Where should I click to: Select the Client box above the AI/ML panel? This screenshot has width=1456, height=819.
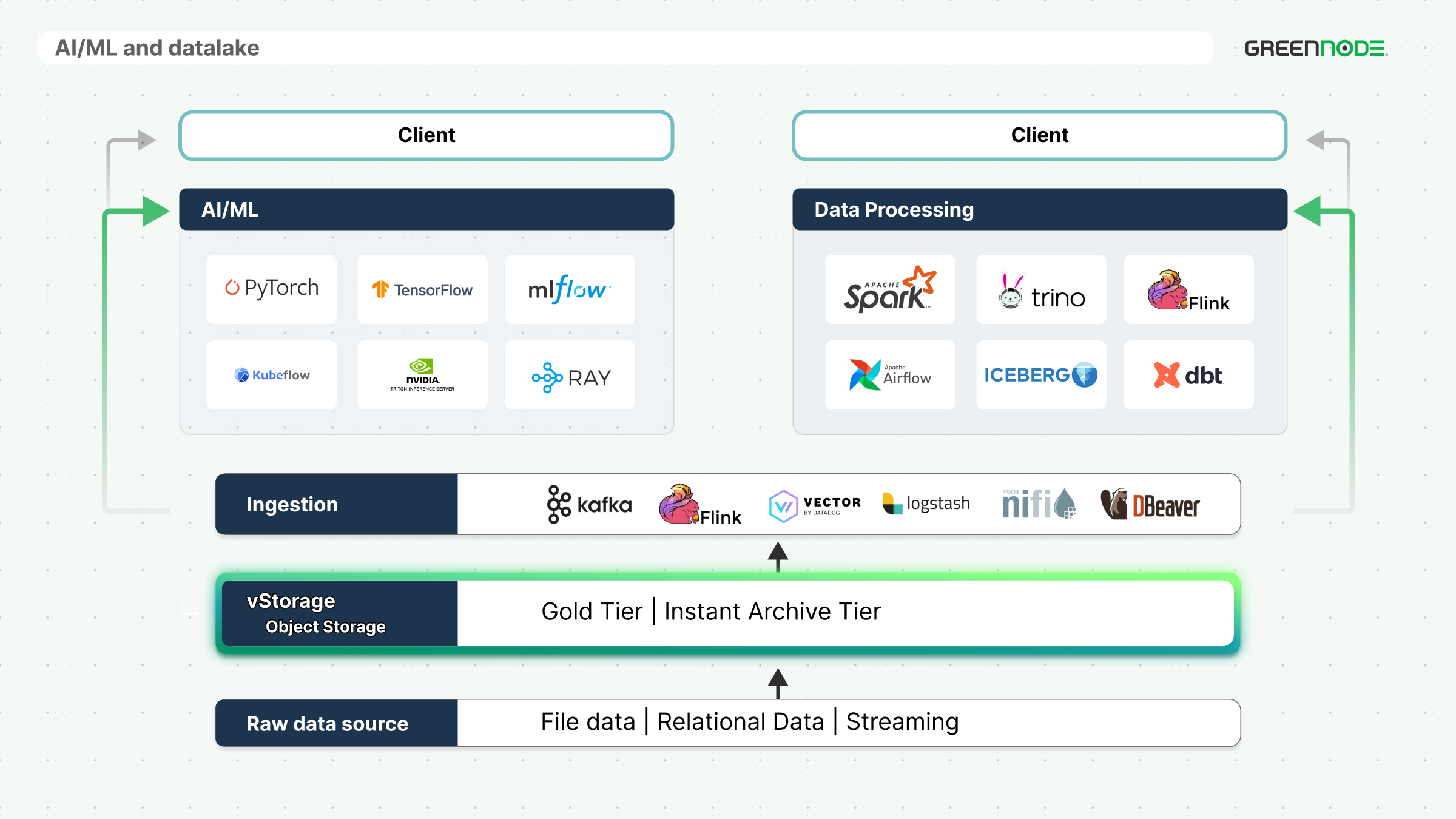click(x=426, y=135)
